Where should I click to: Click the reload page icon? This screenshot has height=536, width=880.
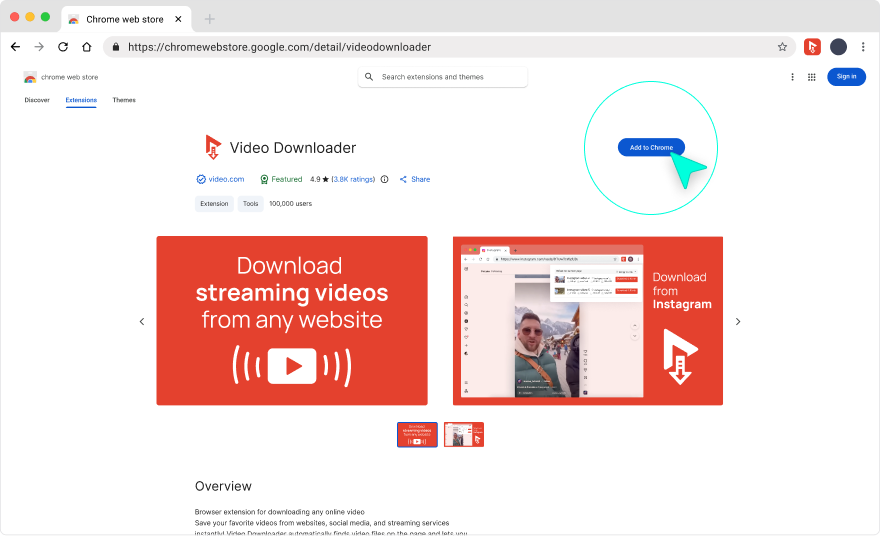[63, 47]
